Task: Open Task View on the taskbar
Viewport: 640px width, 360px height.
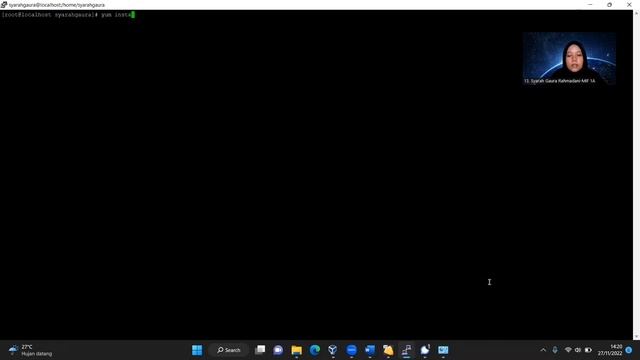Action: (260, 350)
